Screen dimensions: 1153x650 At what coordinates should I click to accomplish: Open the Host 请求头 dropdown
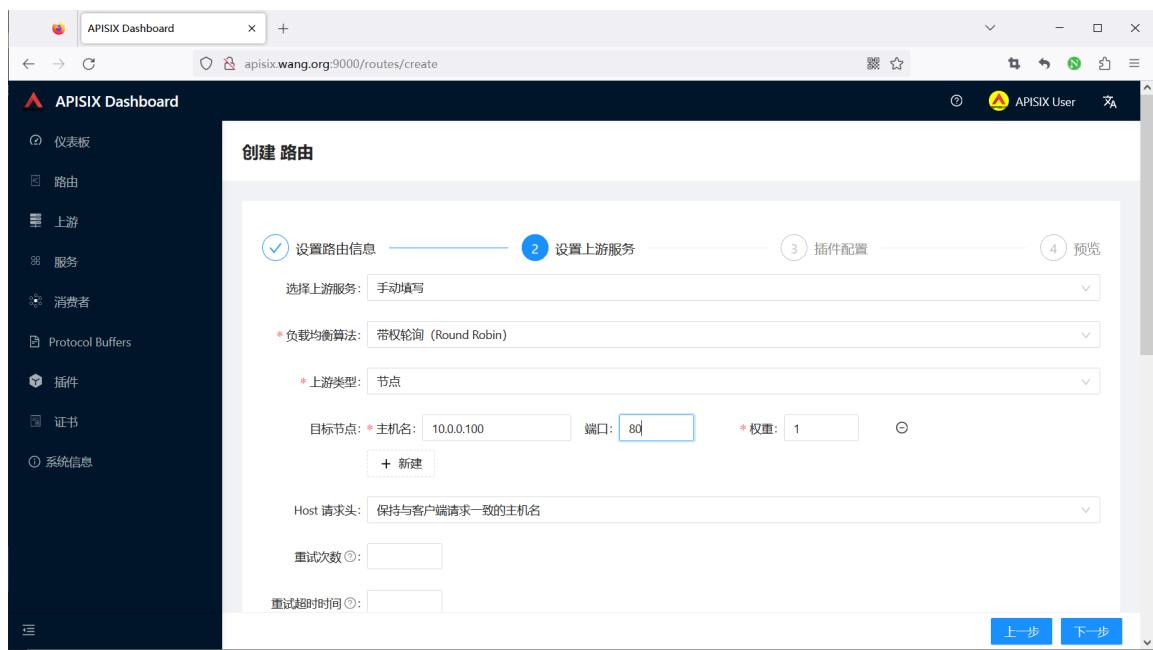(733, 510)
